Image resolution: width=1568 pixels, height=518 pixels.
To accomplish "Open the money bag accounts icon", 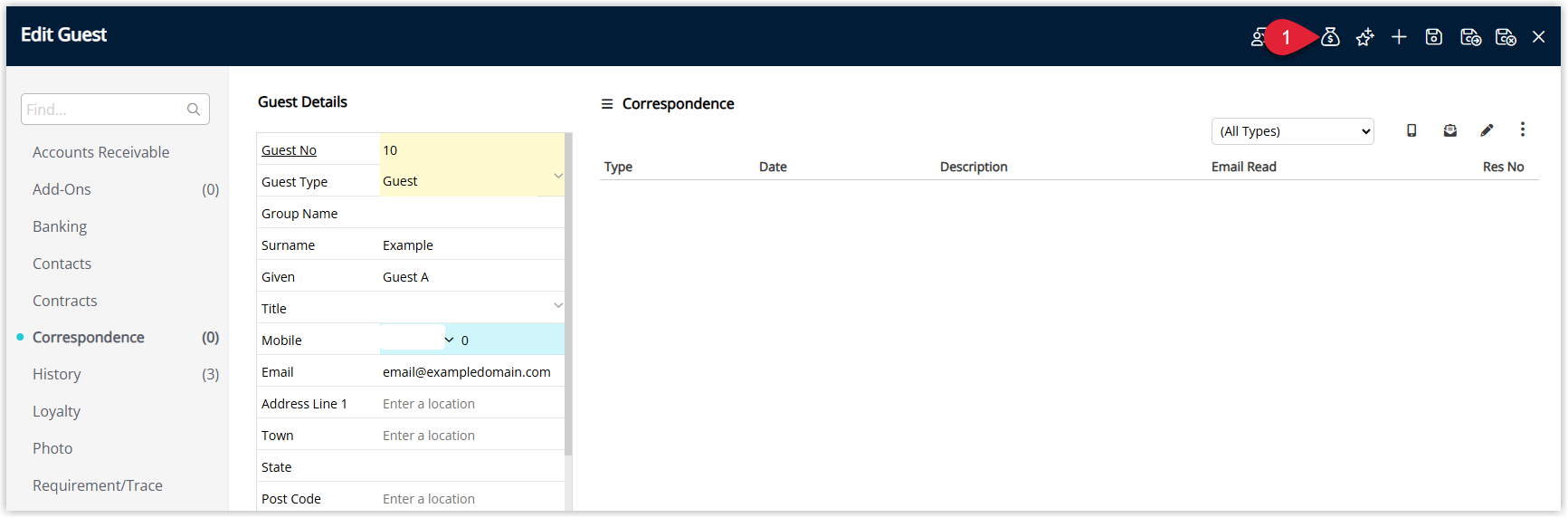I will pyautogui.click(x=1330, y=37).
